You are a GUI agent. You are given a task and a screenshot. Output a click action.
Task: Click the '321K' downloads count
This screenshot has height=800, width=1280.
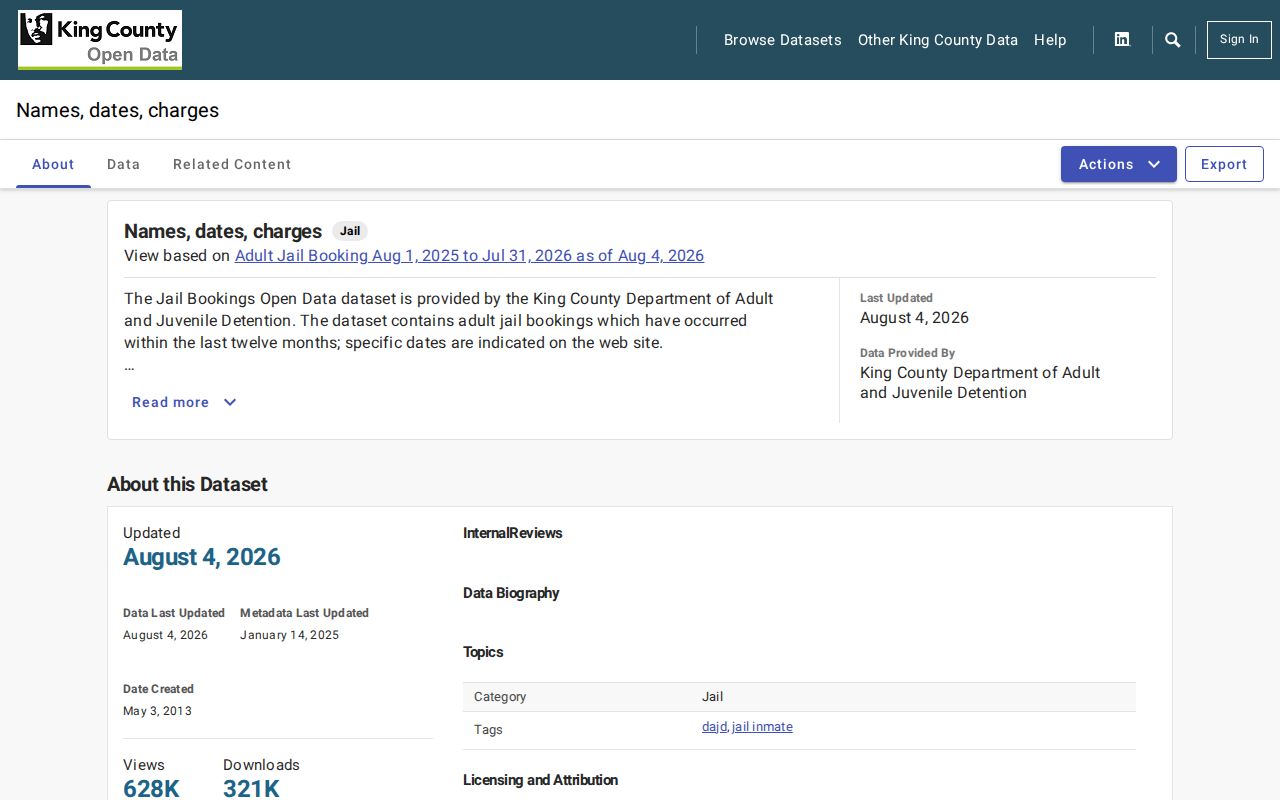(251, 788)
